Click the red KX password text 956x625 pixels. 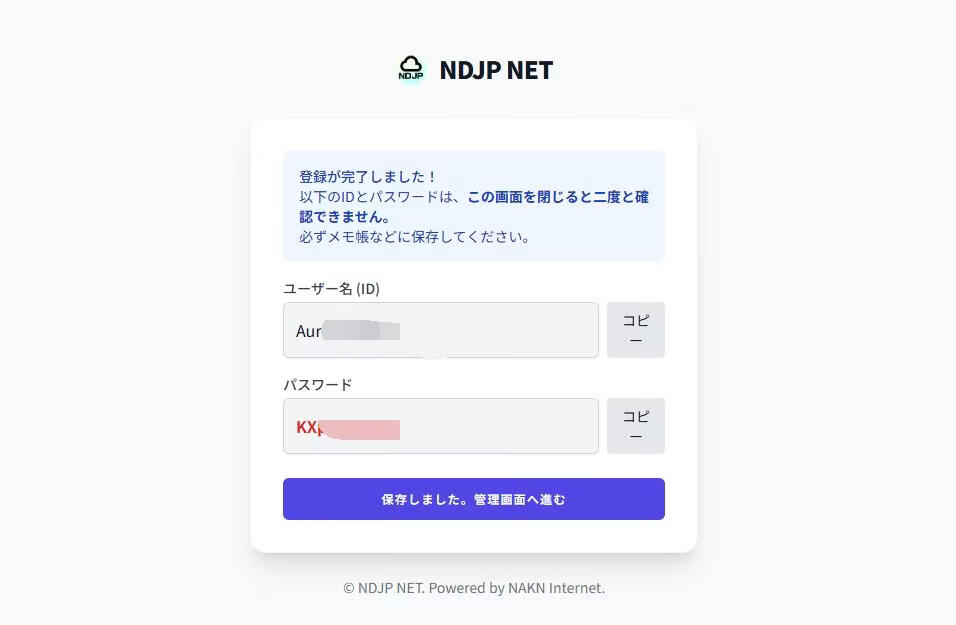coord(308,427)
